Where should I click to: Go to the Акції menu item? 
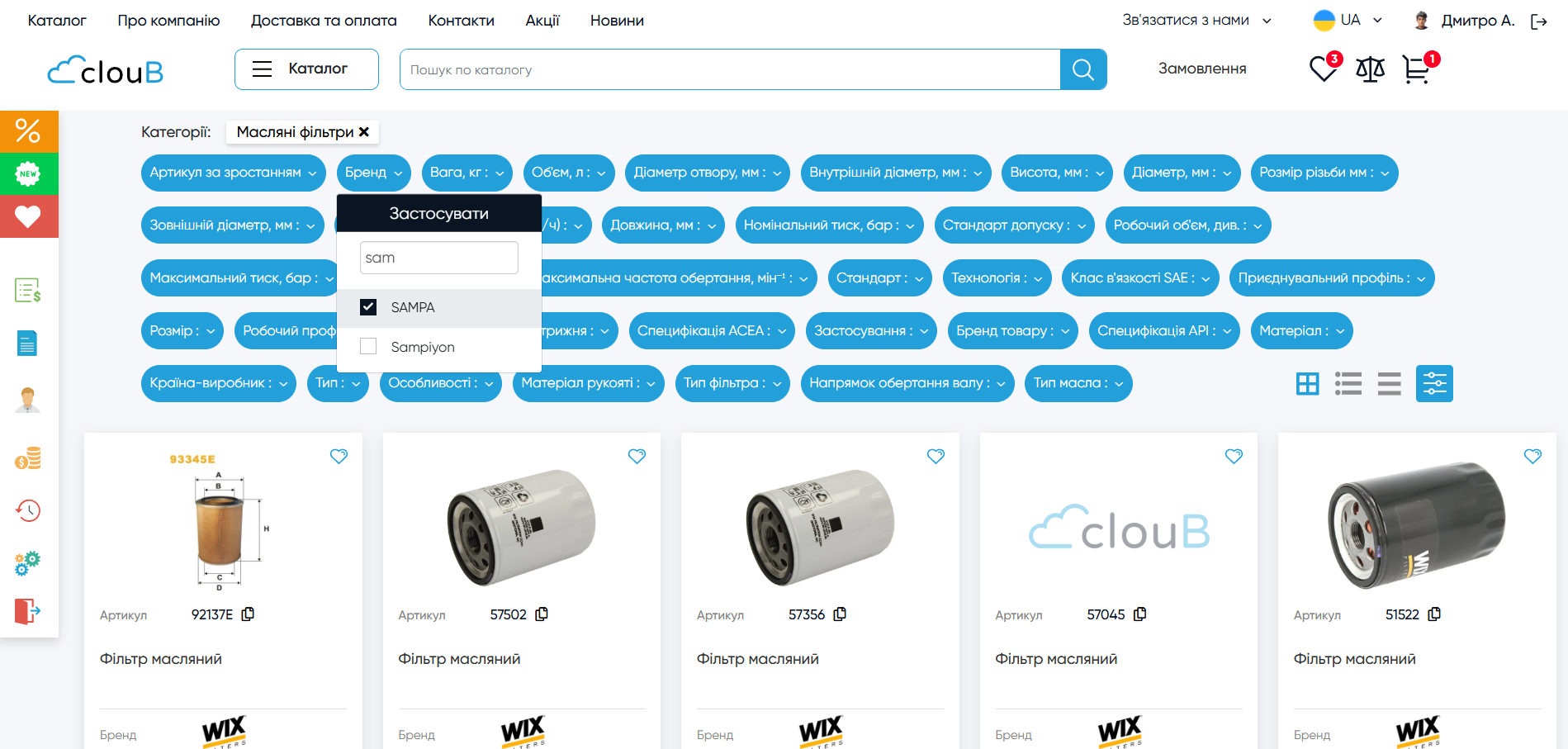point(542,21)
